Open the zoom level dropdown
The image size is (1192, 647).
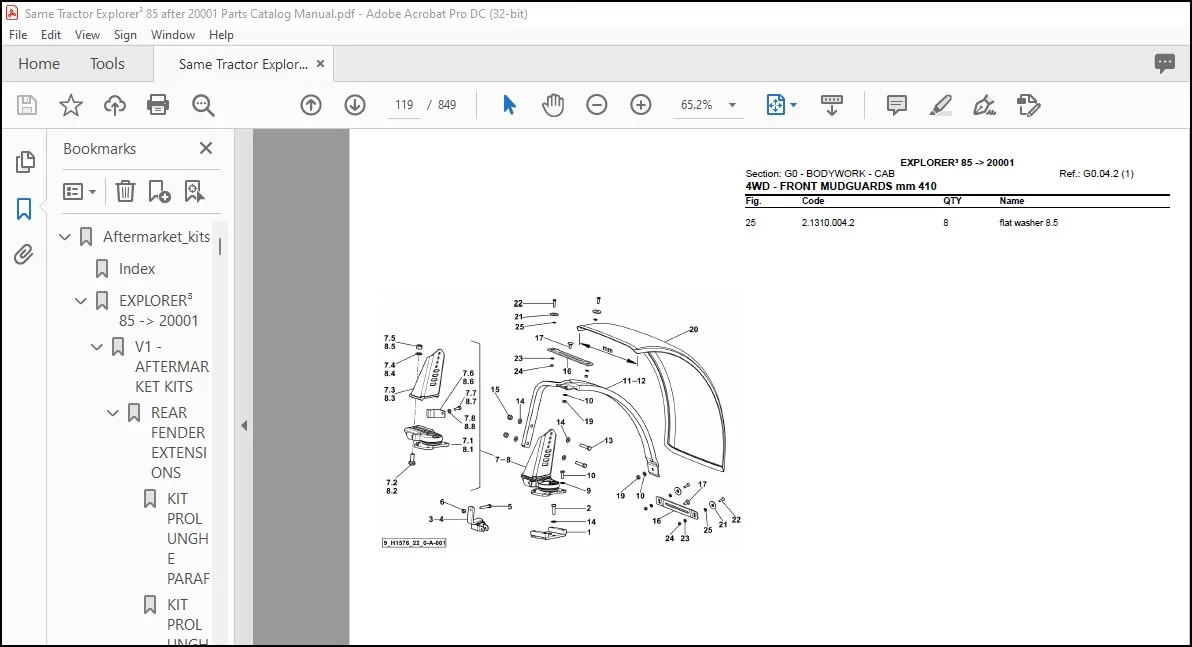(732, 105)
